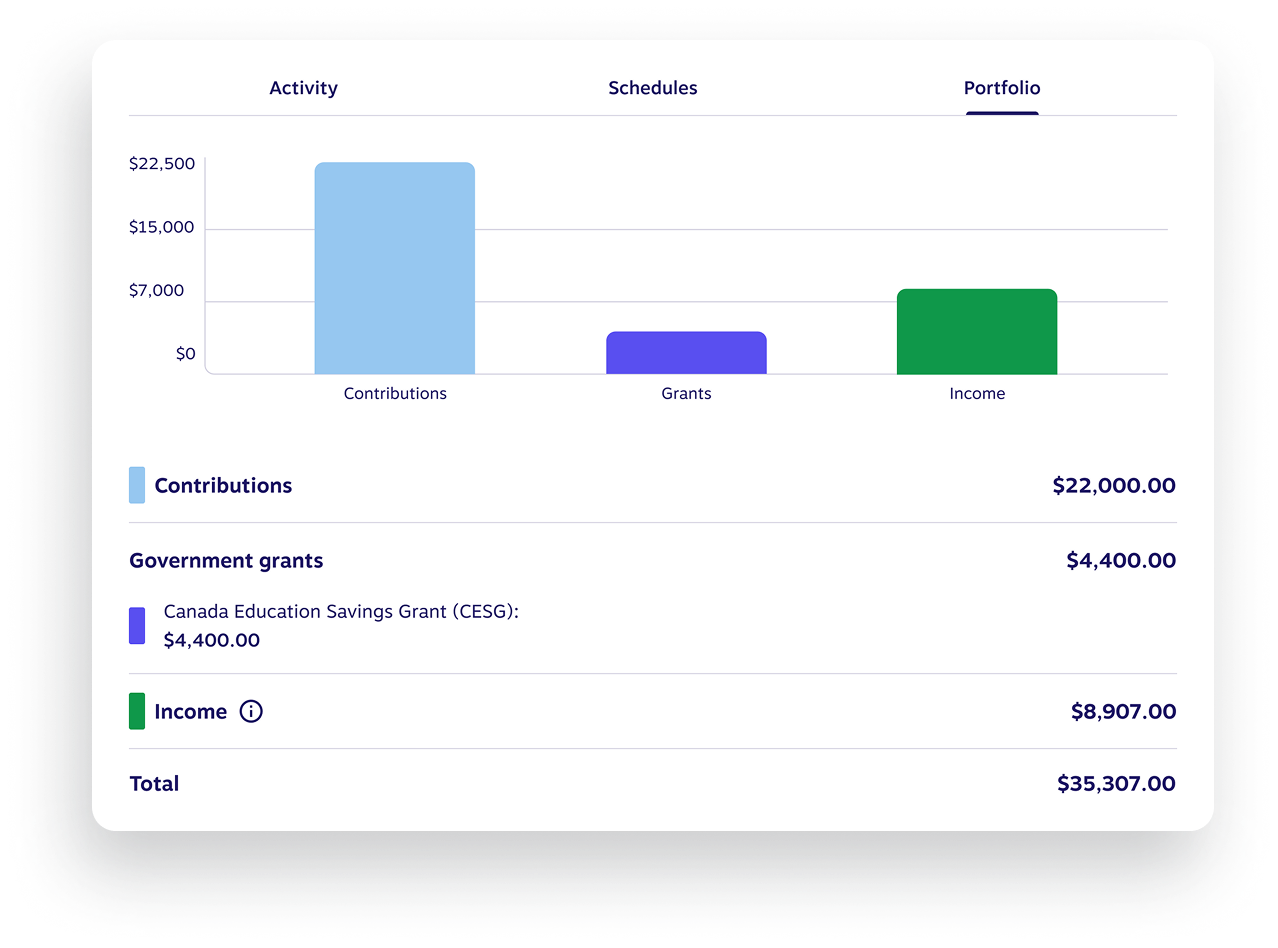Click the Income row label
Image resolution: width=1278 pixels, height=948 pixels.
tap(190, 712)
